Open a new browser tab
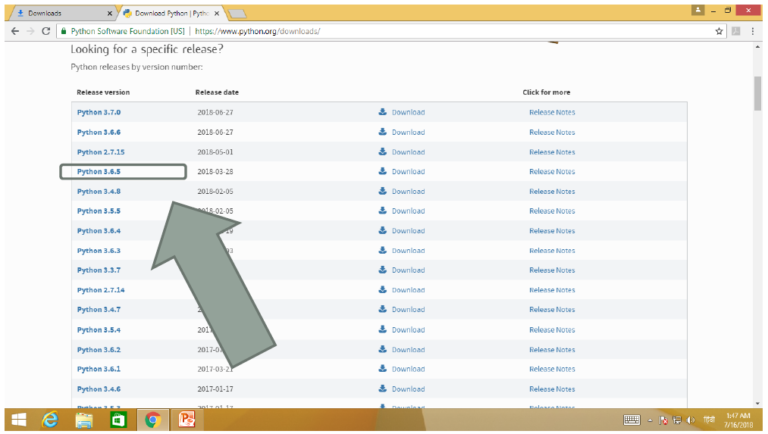The width and height of the screenshot is (768, 434). [239, 13]
